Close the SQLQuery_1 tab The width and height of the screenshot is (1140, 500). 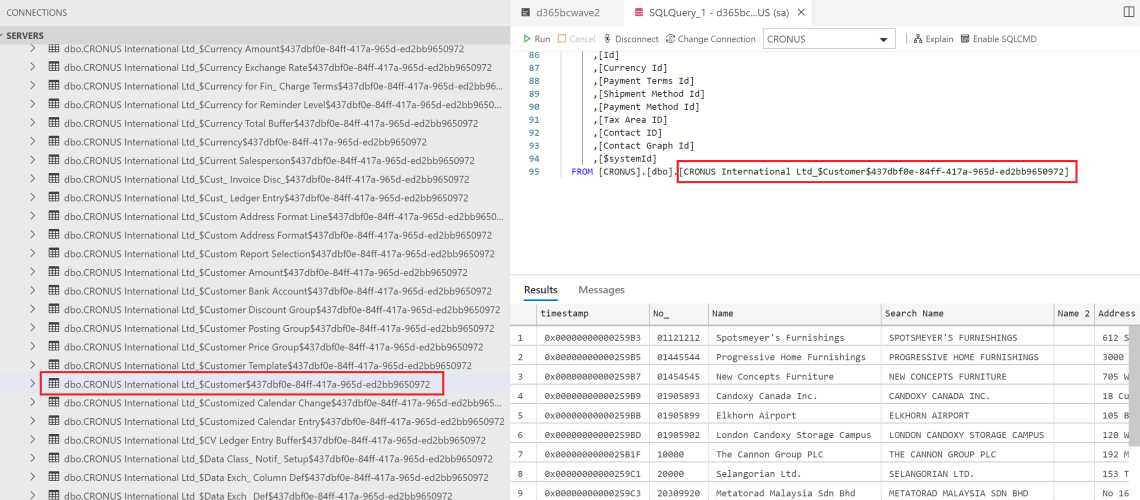800,12
